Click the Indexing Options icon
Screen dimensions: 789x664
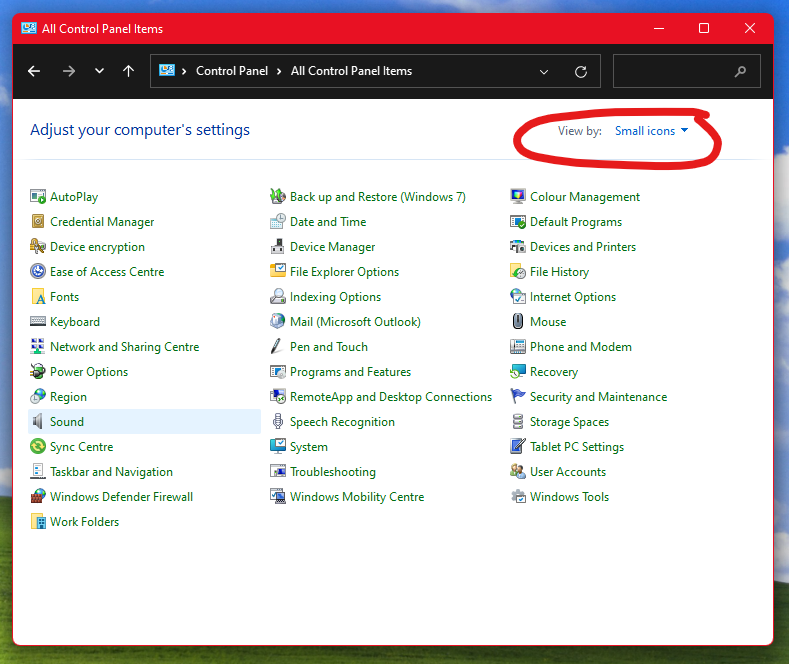(x=278, y=296)
